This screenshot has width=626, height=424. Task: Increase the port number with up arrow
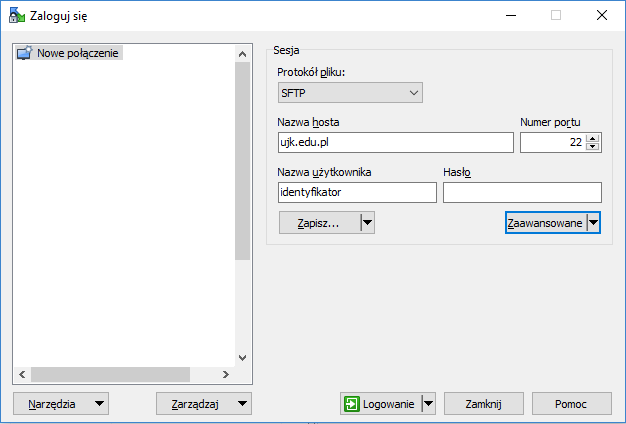(x=593, y=138)
